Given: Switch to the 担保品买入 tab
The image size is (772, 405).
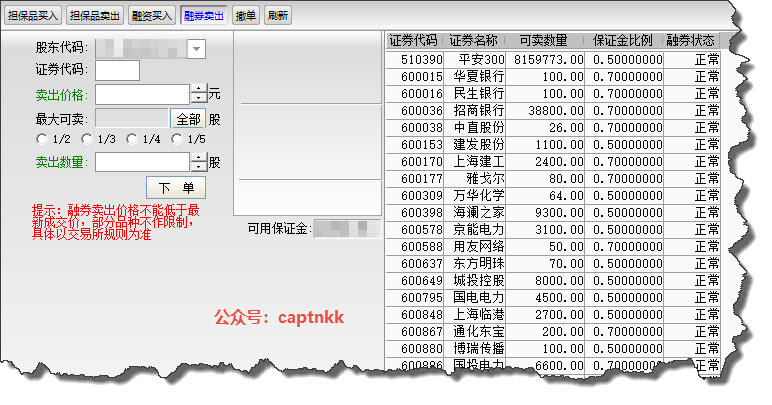Looking at the screenshot, I should [x=33, y=15].
